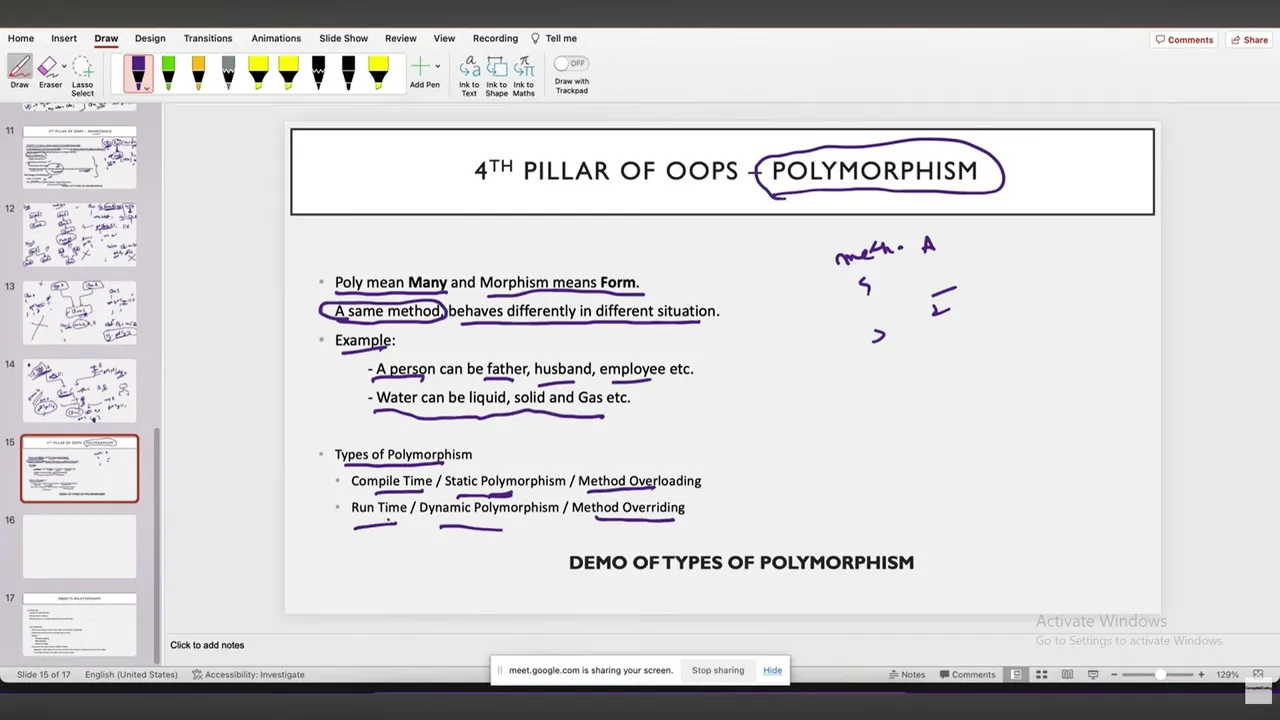Screen dimensions: 1280x720
Task: Choose the orange pen
Action: [x=198, y=73]
